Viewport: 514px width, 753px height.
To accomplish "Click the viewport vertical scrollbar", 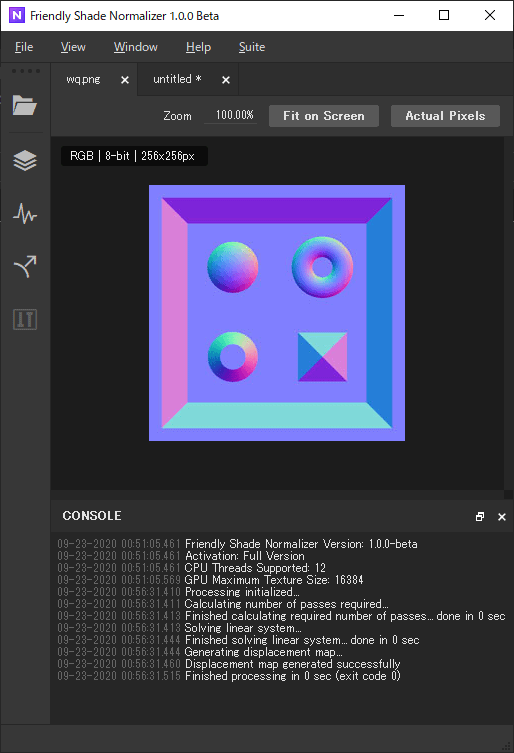I will pos(508,312).
